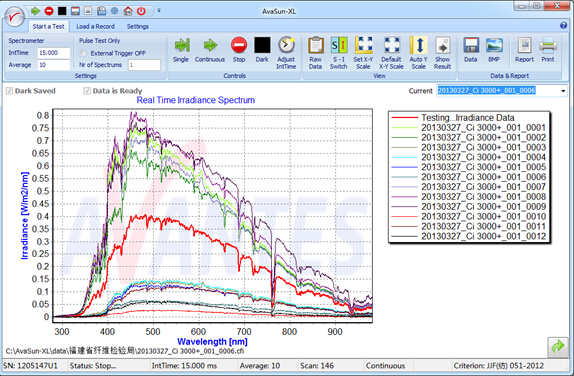Click the Adjust IntTime clock icon
Viewport: 574px width, 376px height.
coord(286,45)
